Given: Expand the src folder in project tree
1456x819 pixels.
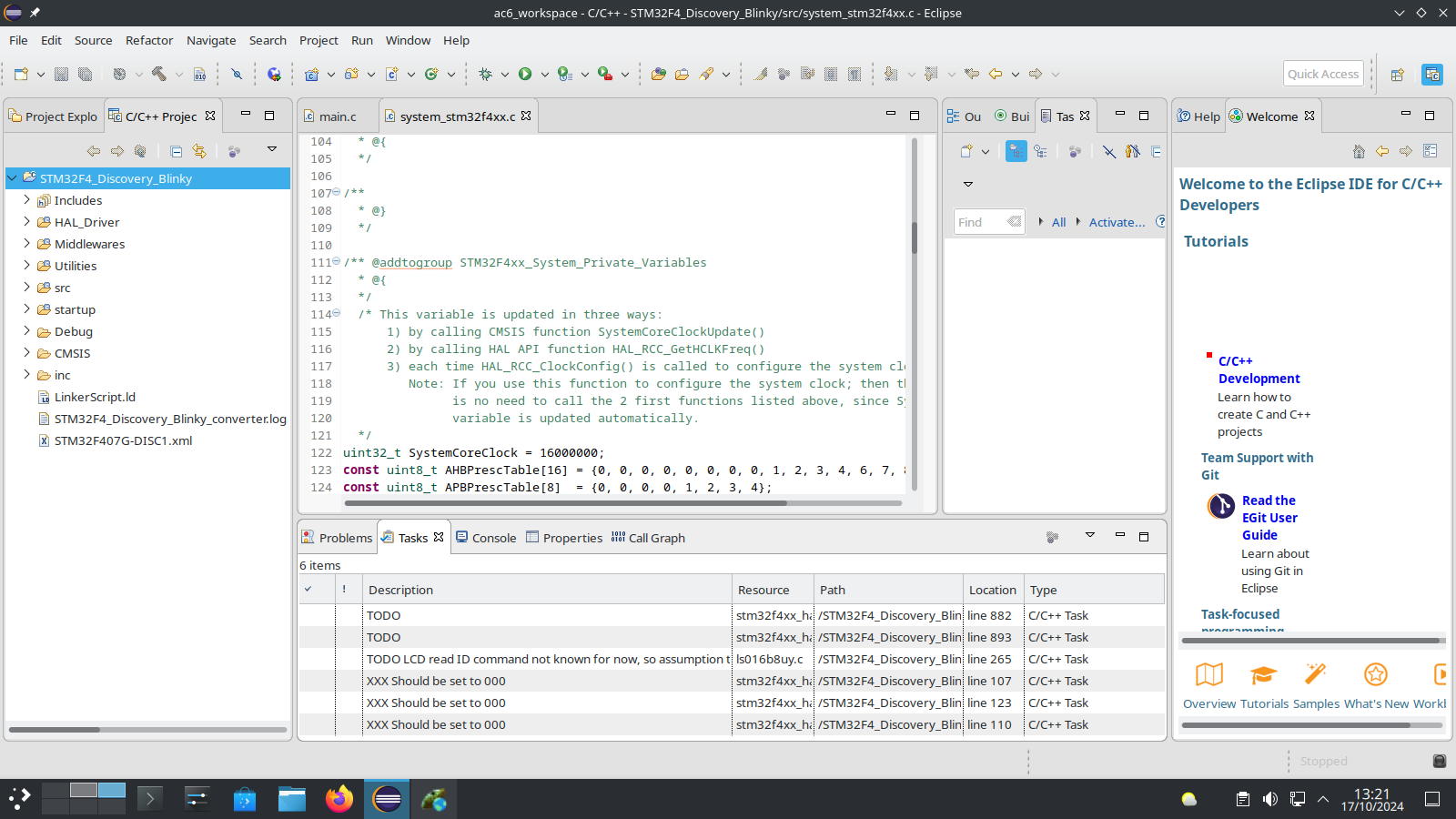Looking at the screenshot, I should click(x=26, y=288).
